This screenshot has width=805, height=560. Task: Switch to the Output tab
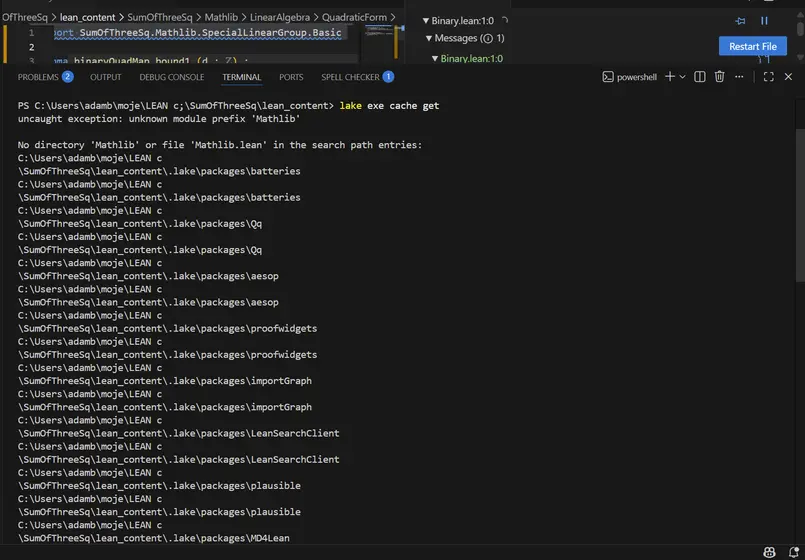105,77
